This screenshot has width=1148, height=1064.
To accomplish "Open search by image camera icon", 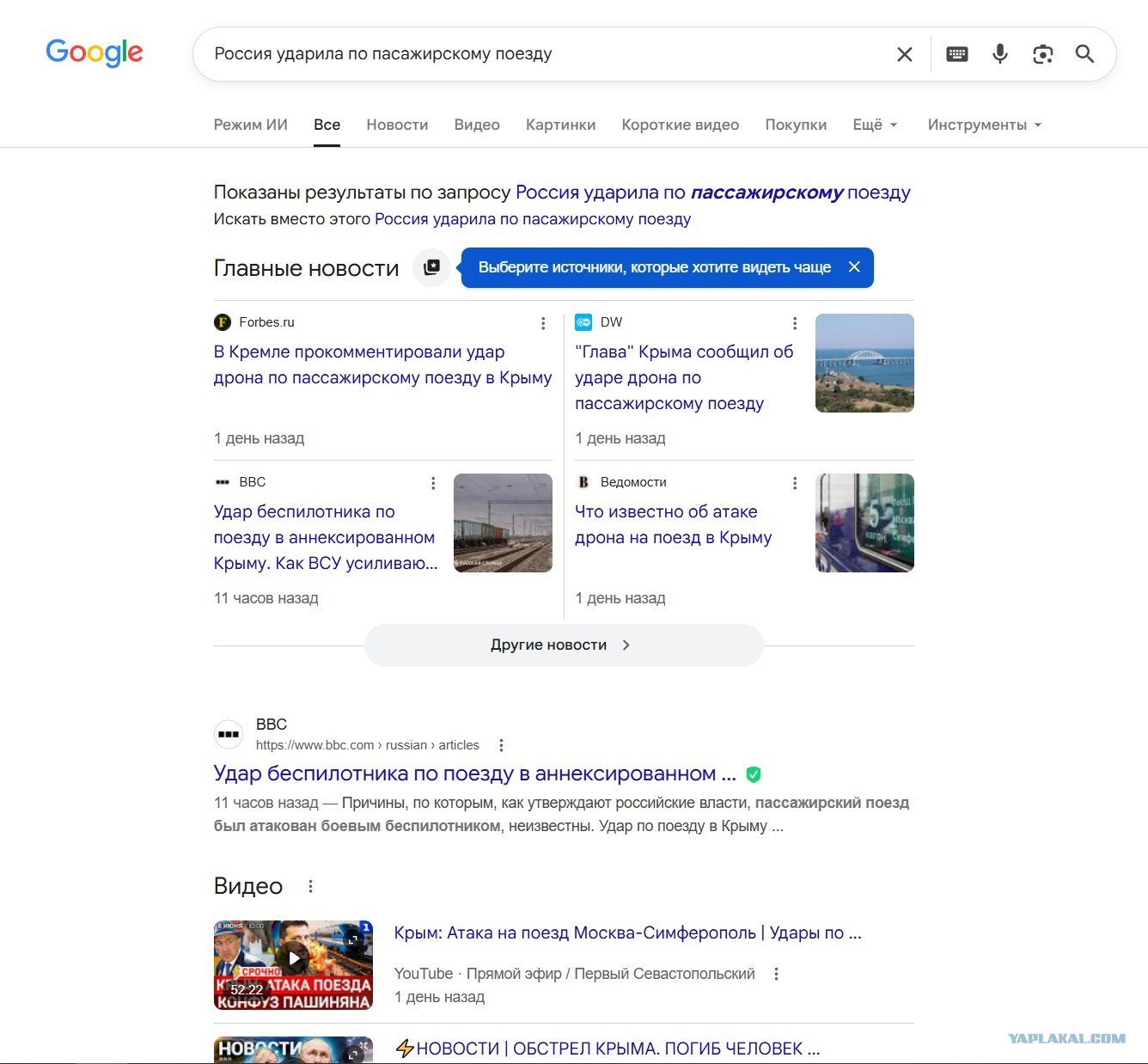I will point(1042,54).
